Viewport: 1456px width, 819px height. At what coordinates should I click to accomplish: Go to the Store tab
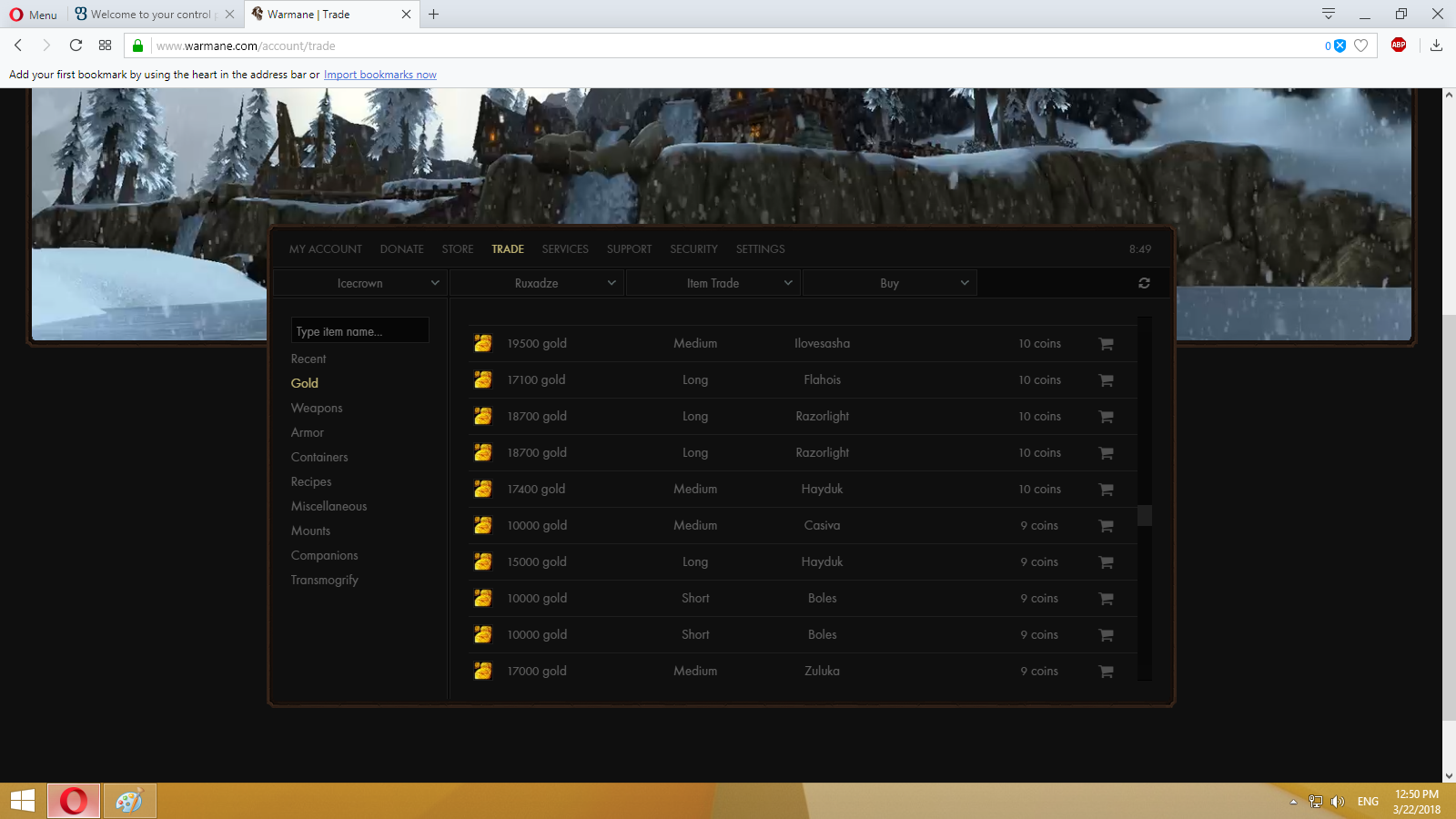click(x=457, y=249)
